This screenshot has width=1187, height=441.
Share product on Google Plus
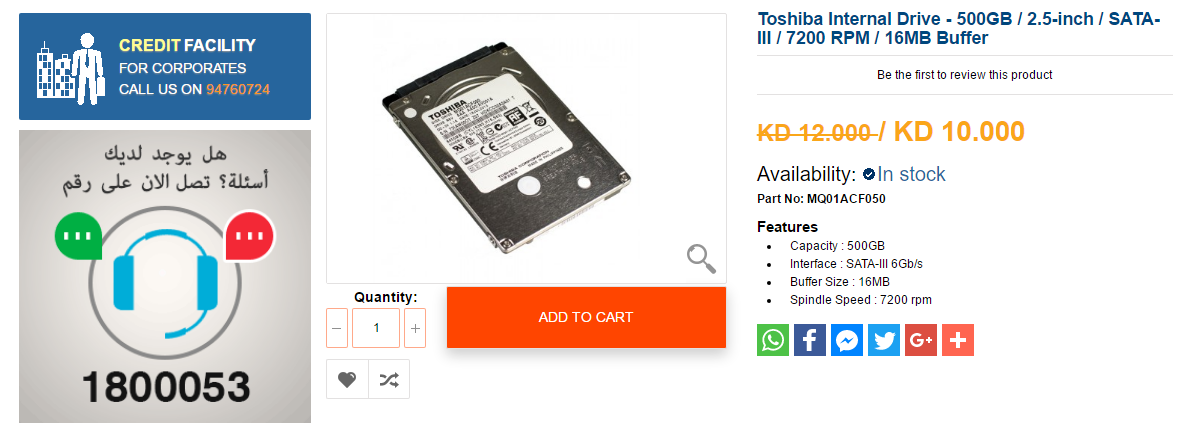(921, 340)
